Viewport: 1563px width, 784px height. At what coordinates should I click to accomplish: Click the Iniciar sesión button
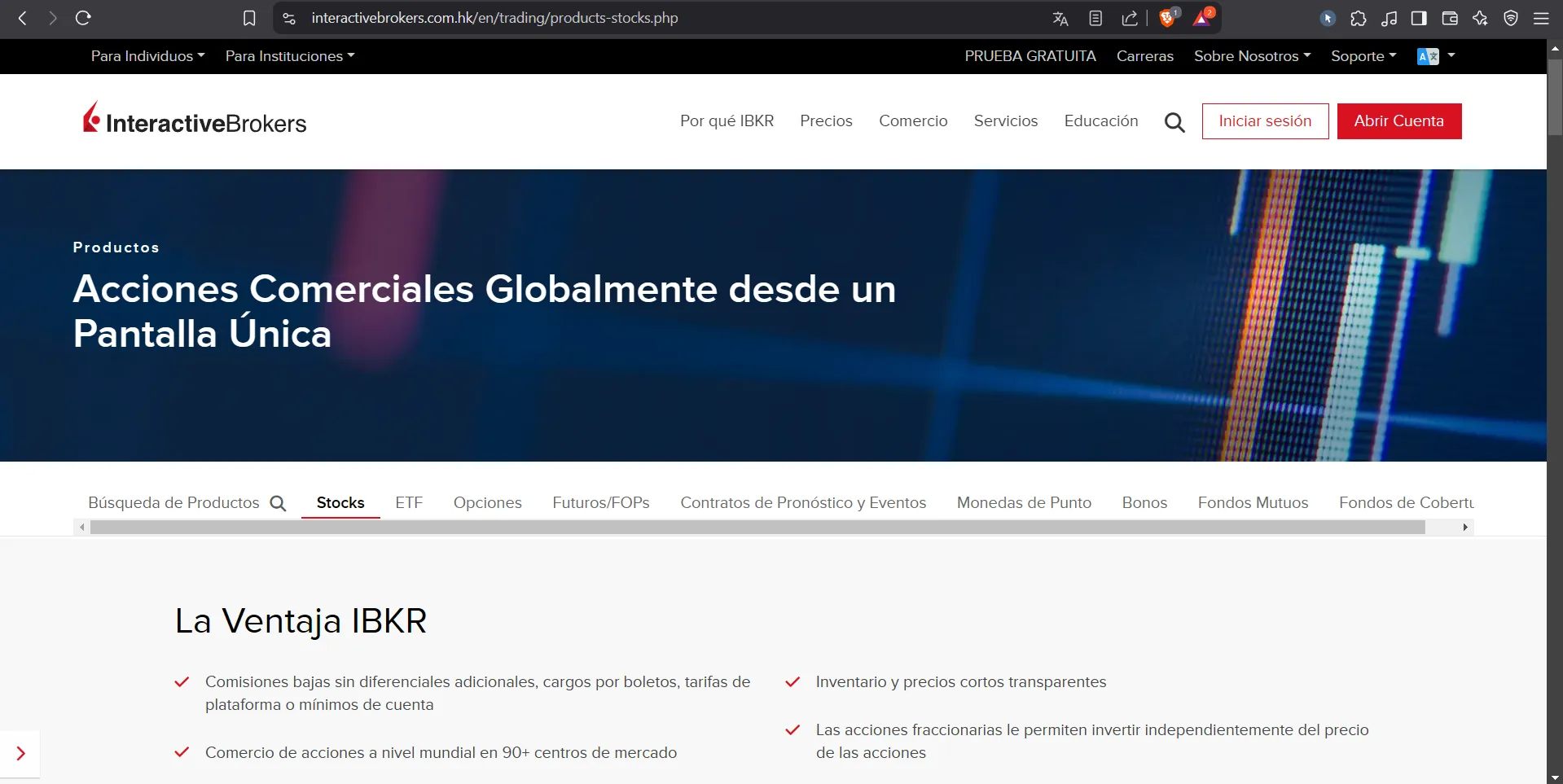[1265, 121]
